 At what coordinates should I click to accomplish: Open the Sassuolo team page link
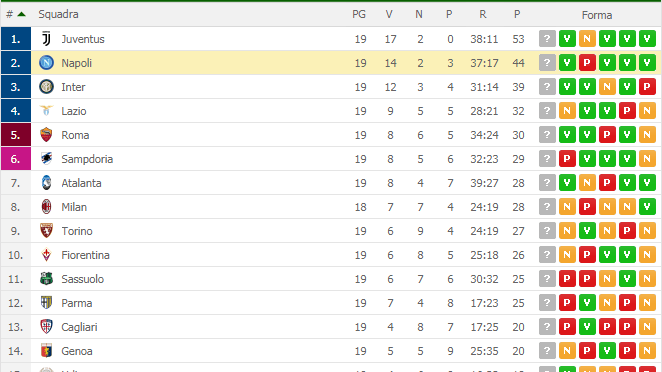[x=83, y=279]
